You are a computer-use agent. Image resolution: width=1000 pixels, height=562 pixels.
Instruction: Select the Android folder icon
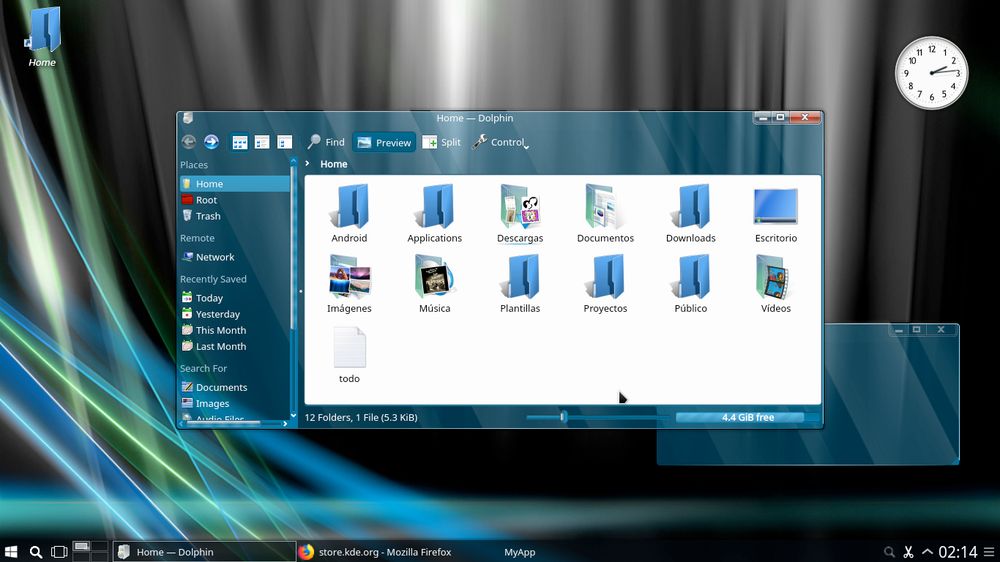(x=349, y=207)
